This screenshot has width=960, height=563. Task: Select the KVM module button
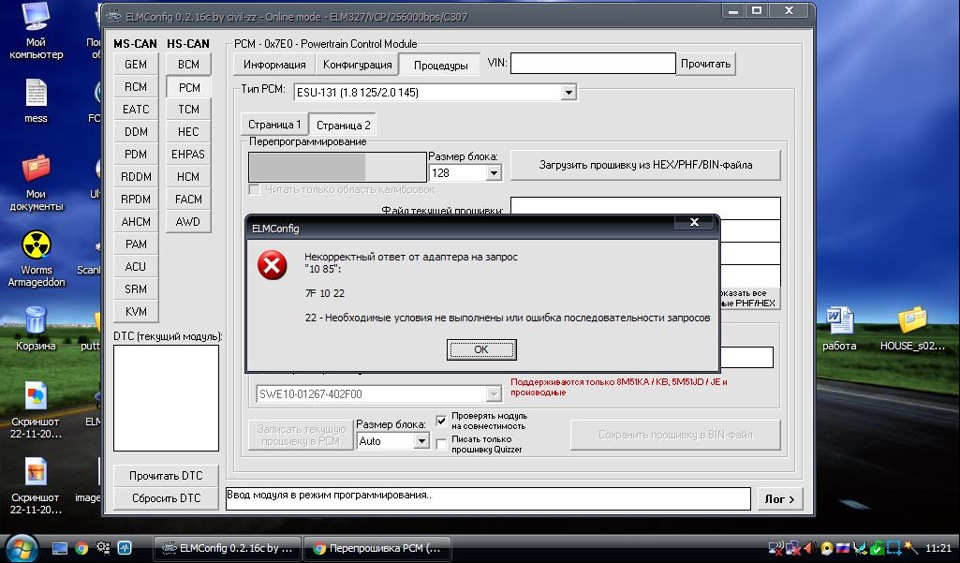tap(135, 311)
